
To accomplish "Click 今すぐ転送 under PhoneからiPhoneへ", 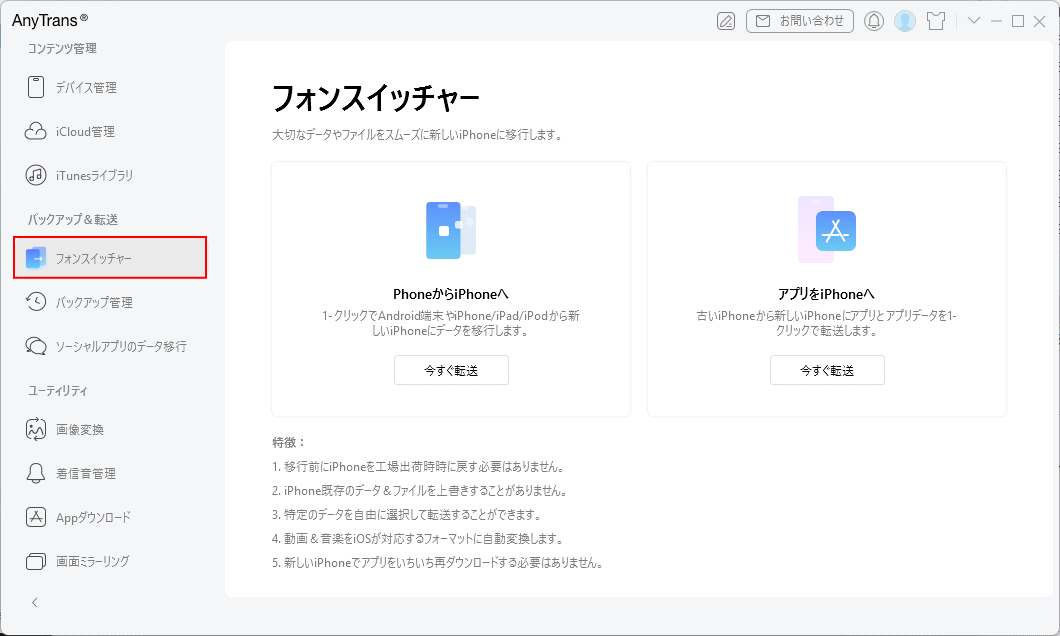I will [x=452, y=370].
